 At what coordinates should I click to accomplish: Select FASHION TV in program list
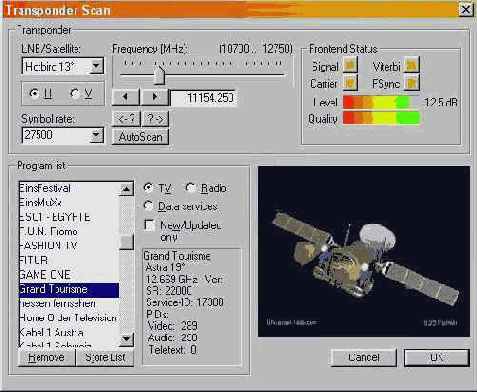point(69,246)
